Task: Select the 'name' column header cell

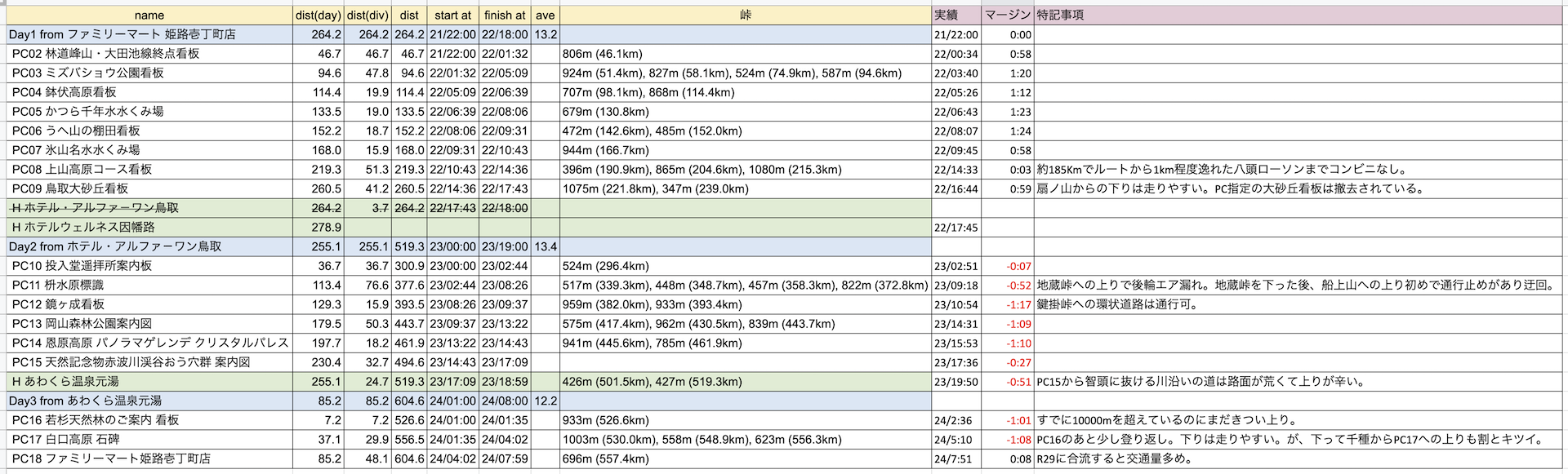Action: 149,16
